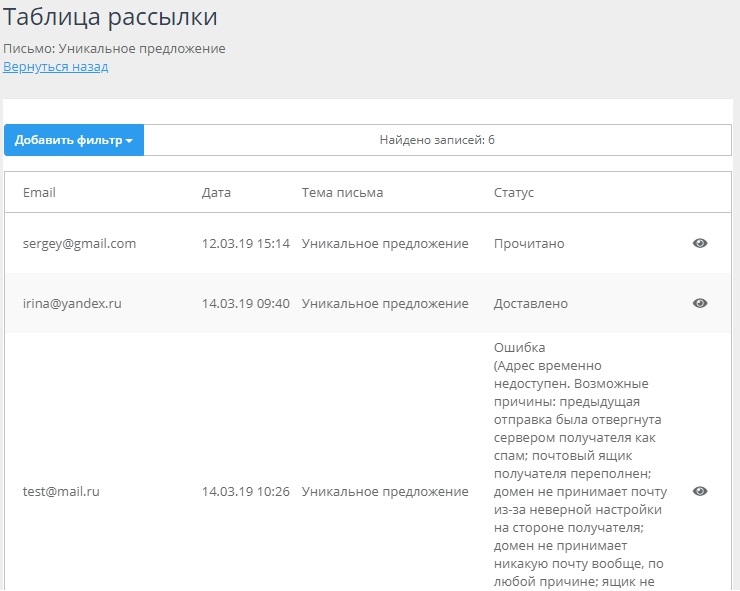Click the irina@yandex.ru email address

tap(72, 303)
